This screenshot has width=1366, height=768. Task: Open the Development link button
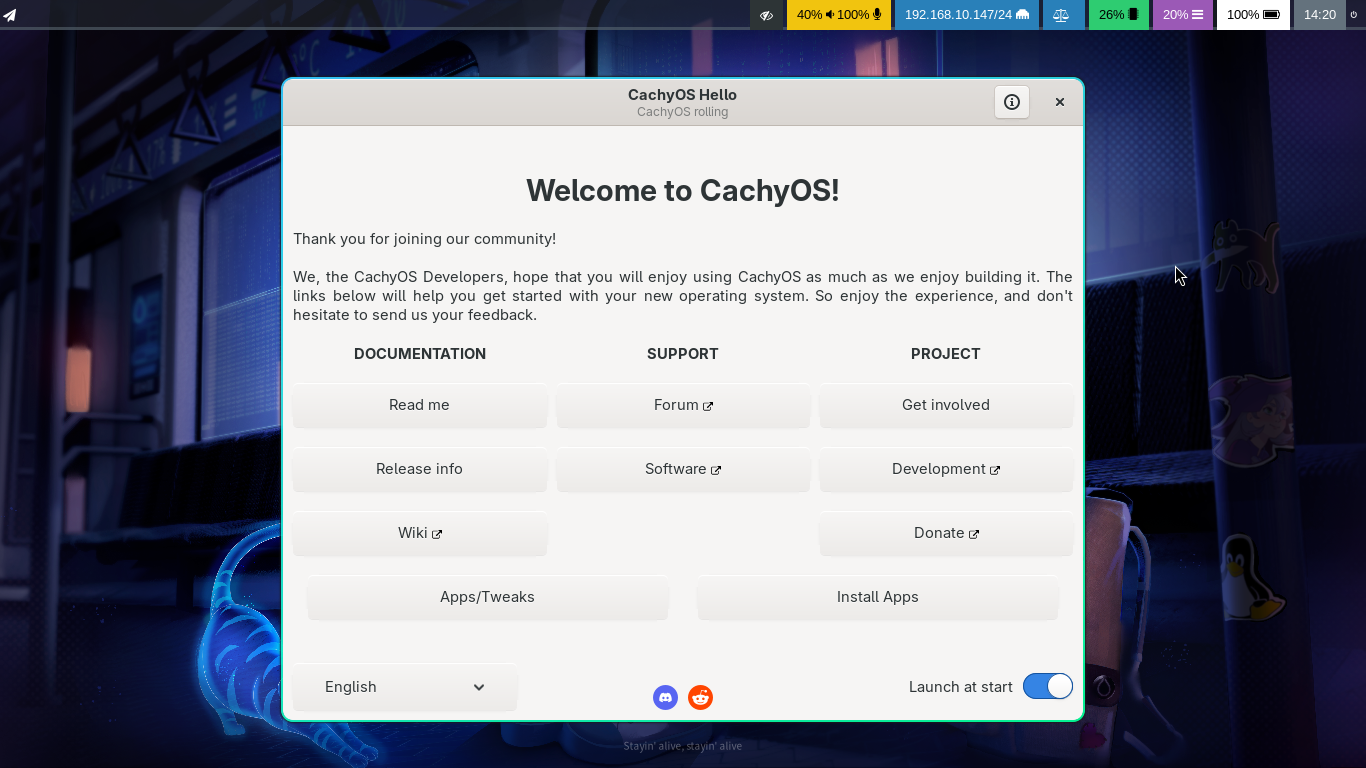tap(946, 469)
